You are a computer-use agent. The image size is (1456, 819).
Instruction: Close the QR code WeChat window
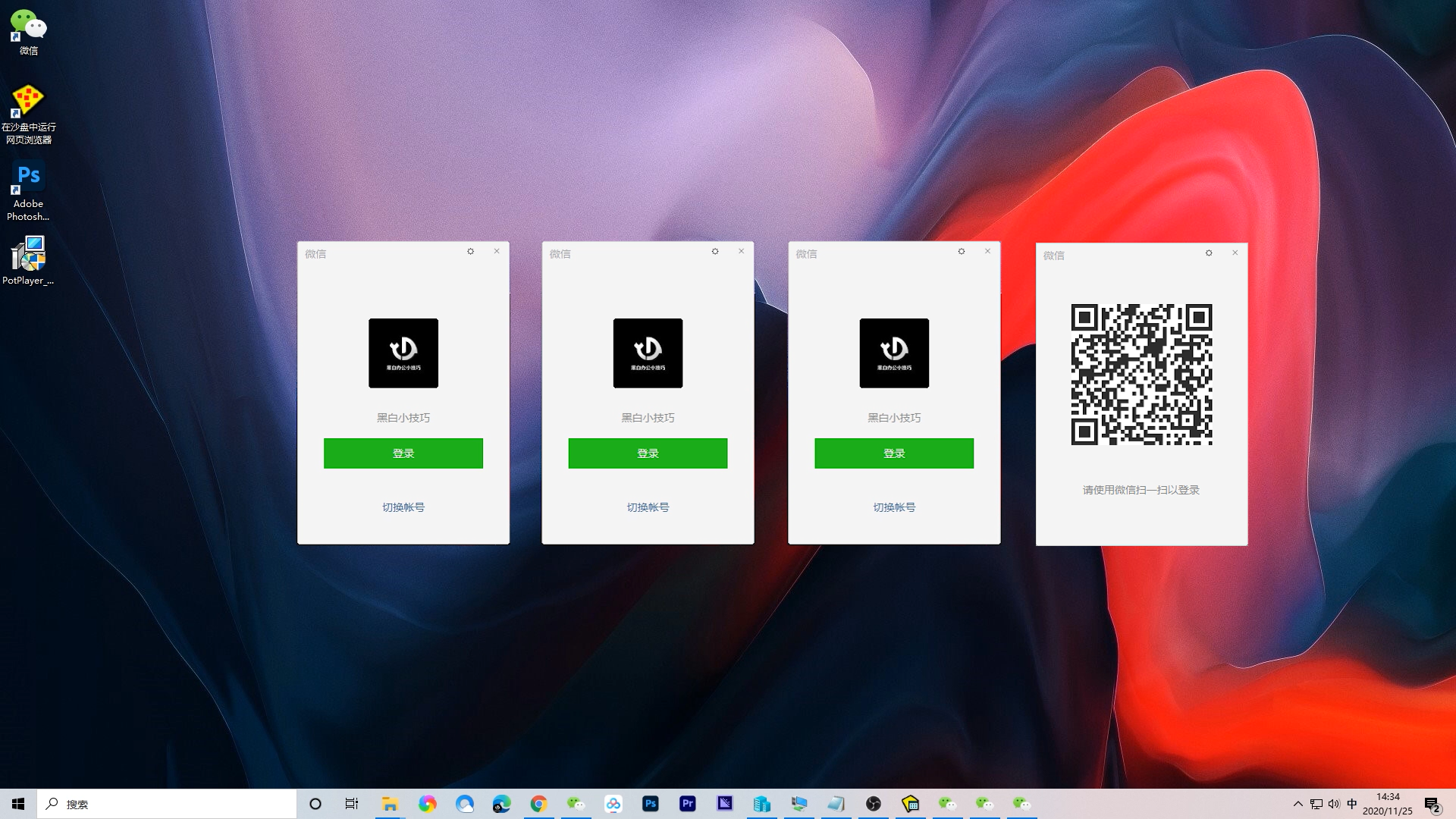point(1235,253)
